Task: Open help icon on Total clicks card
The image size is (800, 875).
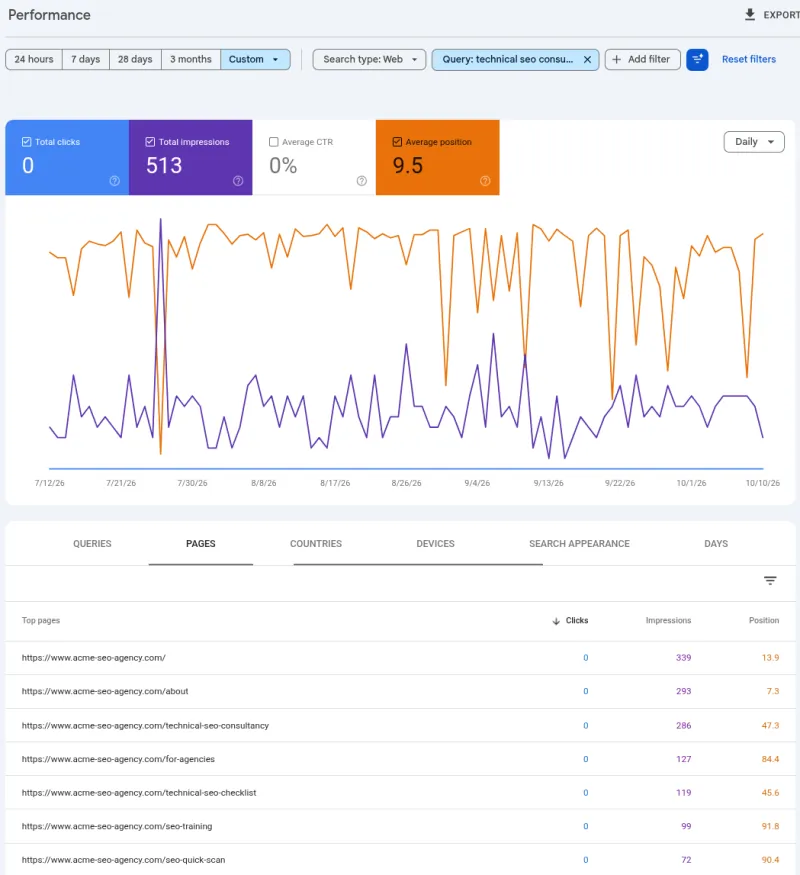Action: click(x=114, y=181)
